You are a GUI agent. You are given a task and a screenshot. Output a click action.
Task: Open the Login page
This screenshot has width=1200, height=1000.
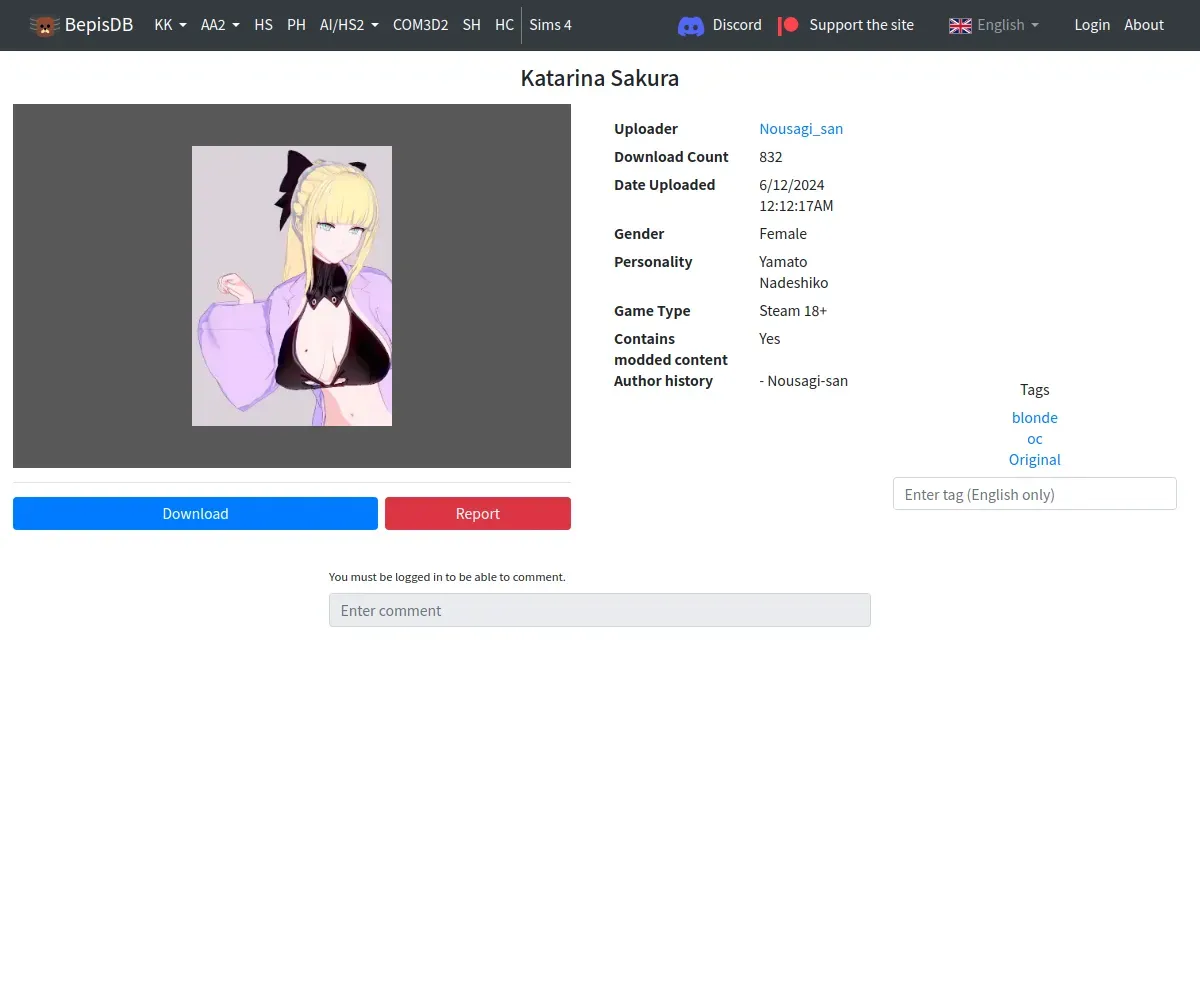point(1092,25)
